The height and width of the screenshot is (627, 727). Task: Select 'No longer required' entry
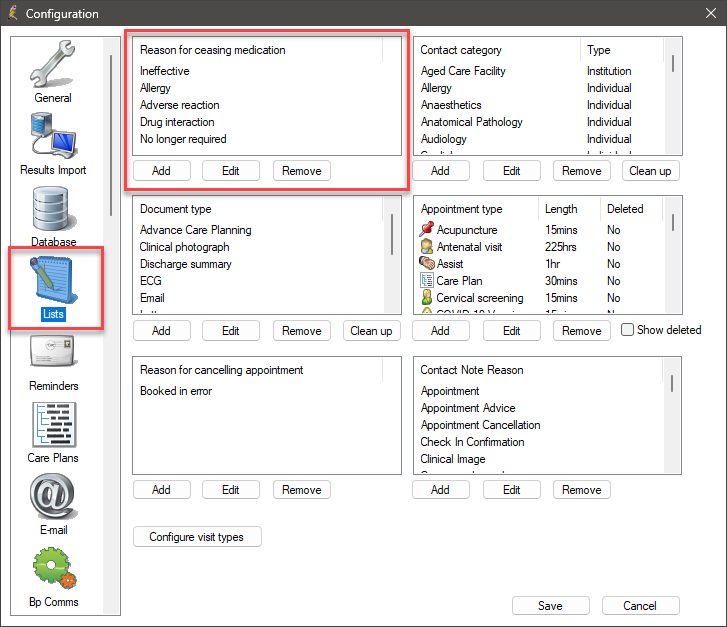pyautogui.click(x=183, y=139)
